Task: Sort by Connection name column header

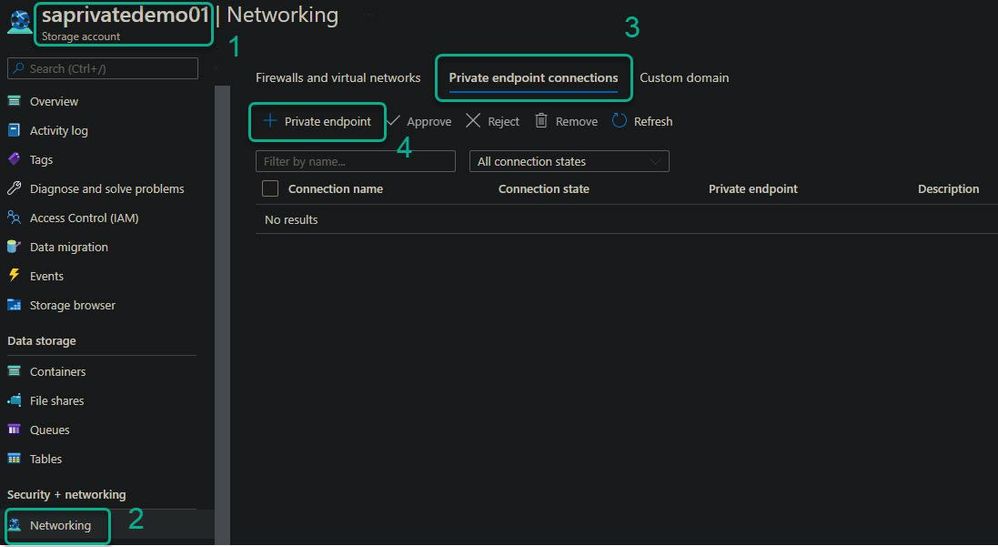Action: pyautogui.click(x=335, y=189)
